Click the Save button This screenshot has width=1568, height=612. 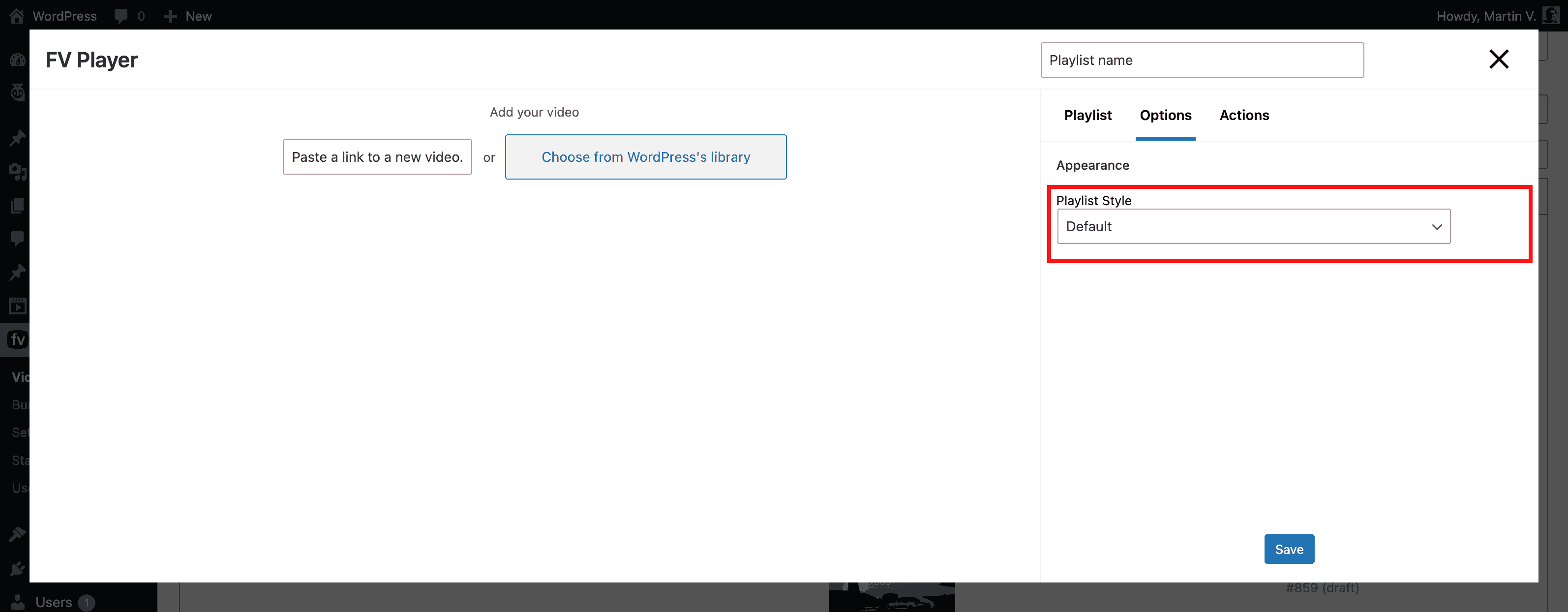pyautogui.click(x=1289, y=549)
